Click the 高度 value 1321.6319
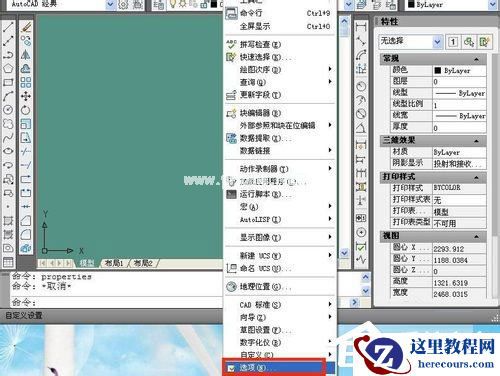Screen dimensions: 500x376 (459, 283)
